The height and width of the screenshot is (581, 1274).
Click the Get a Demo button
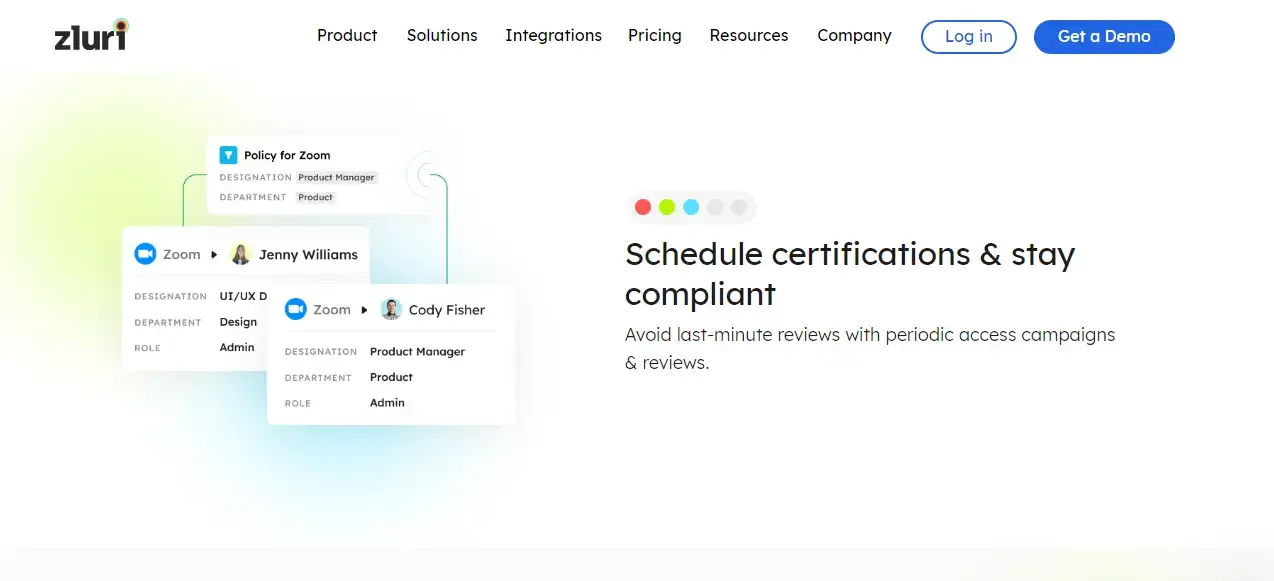click(x=1104, y=37)
